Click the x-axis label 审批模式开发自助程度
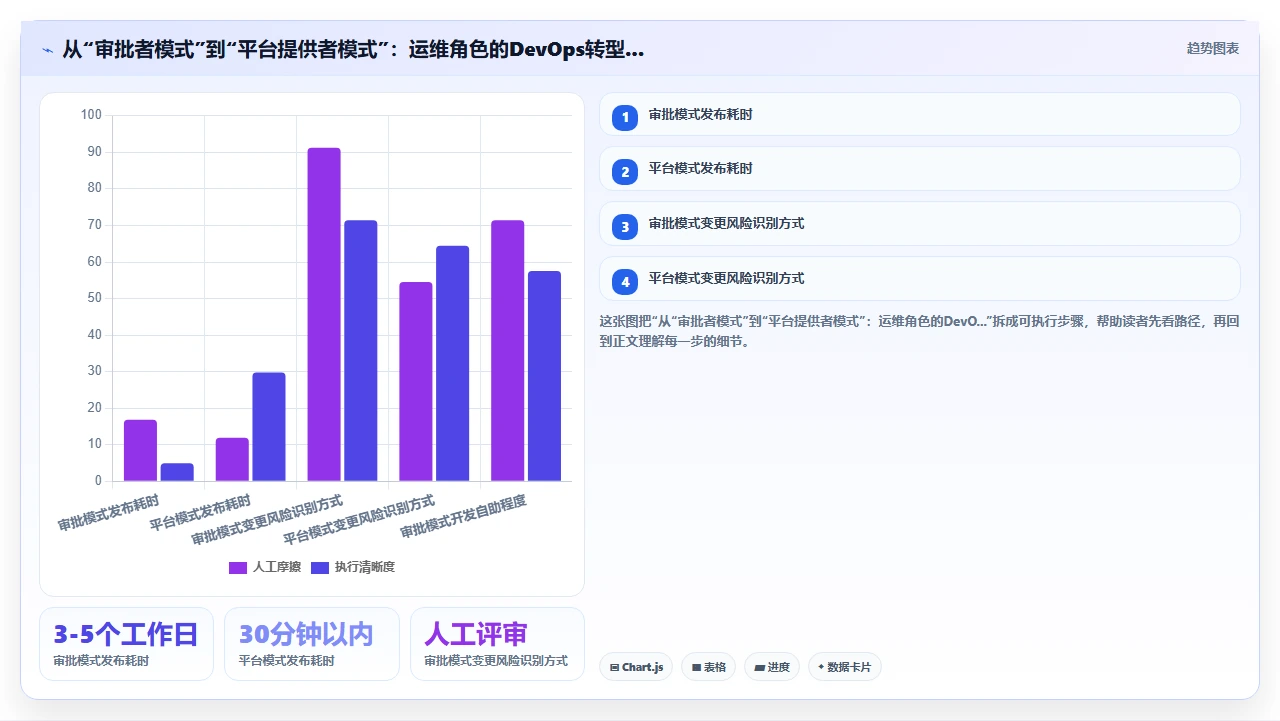 [464, 515]
